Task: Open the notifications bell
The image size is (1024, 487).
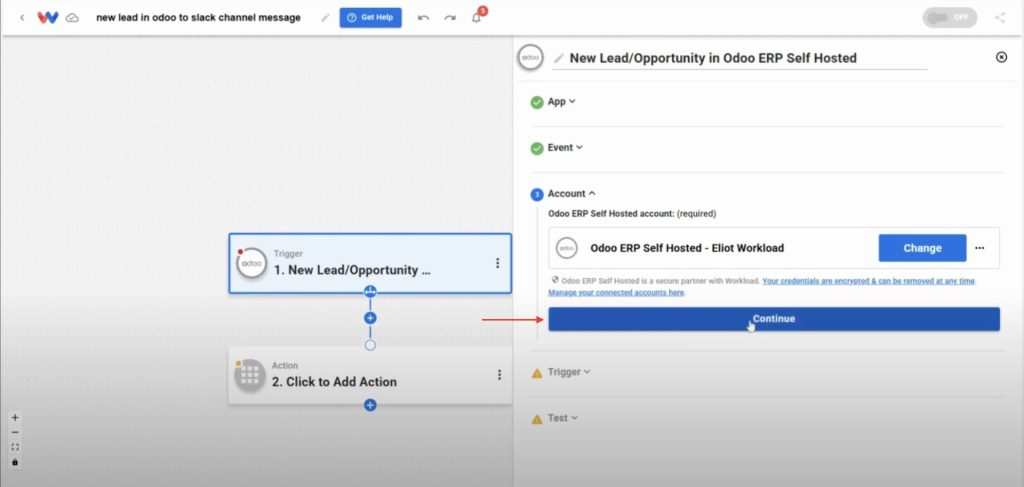Action: coord(477,18)
